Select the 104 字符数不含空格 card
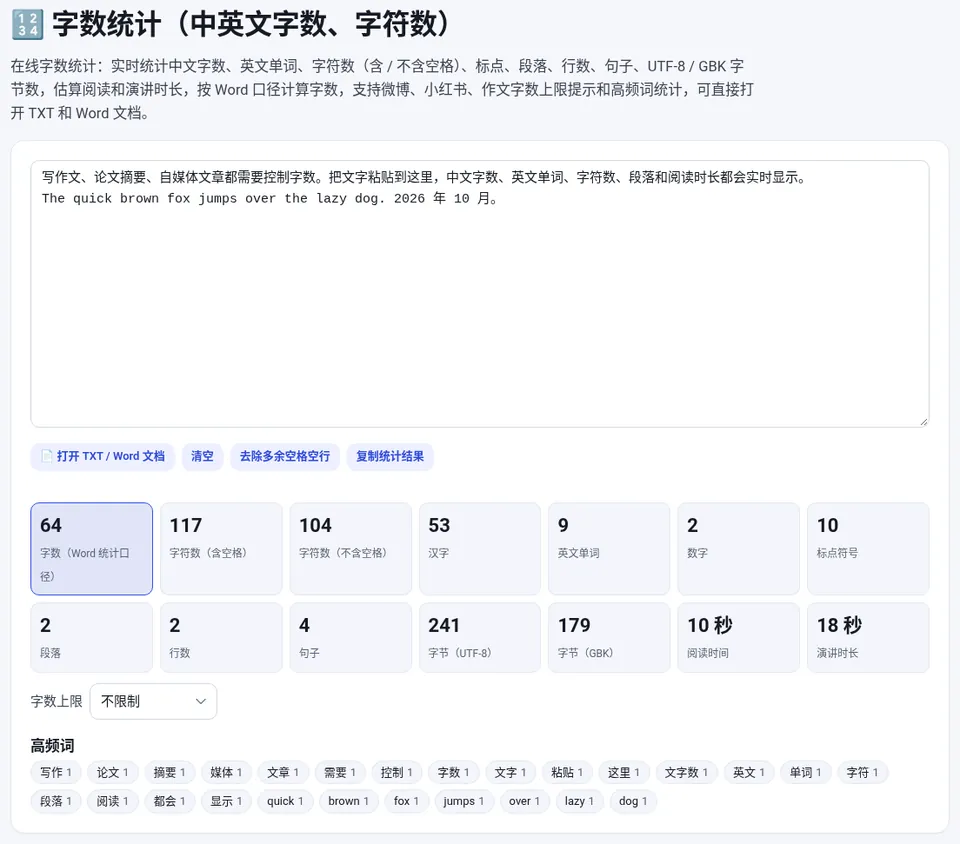This screenshot has width=960, height=844. pos(351,548)
